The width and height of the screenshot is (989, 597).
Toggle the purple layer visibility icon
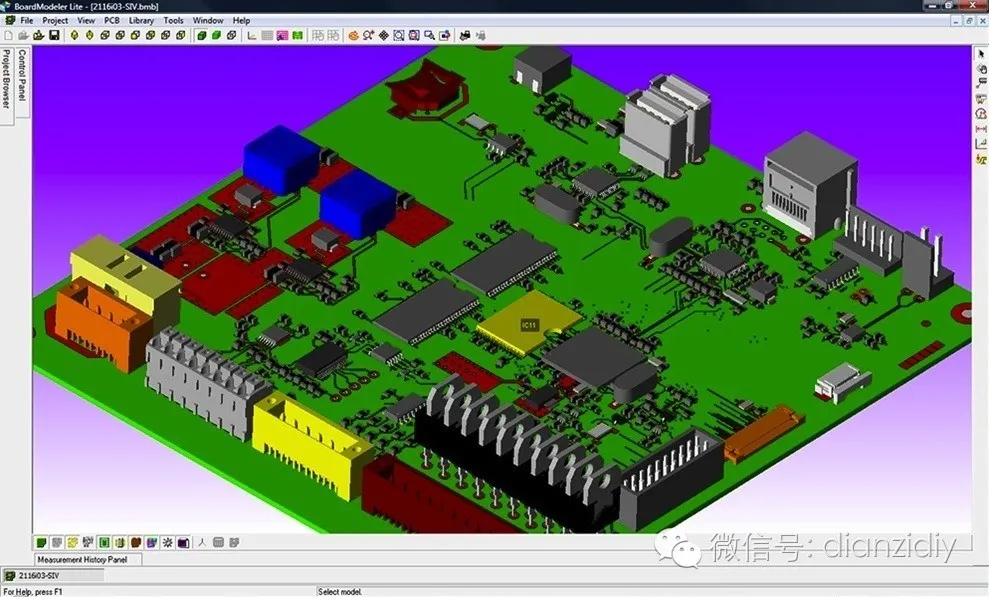(151, 542)
